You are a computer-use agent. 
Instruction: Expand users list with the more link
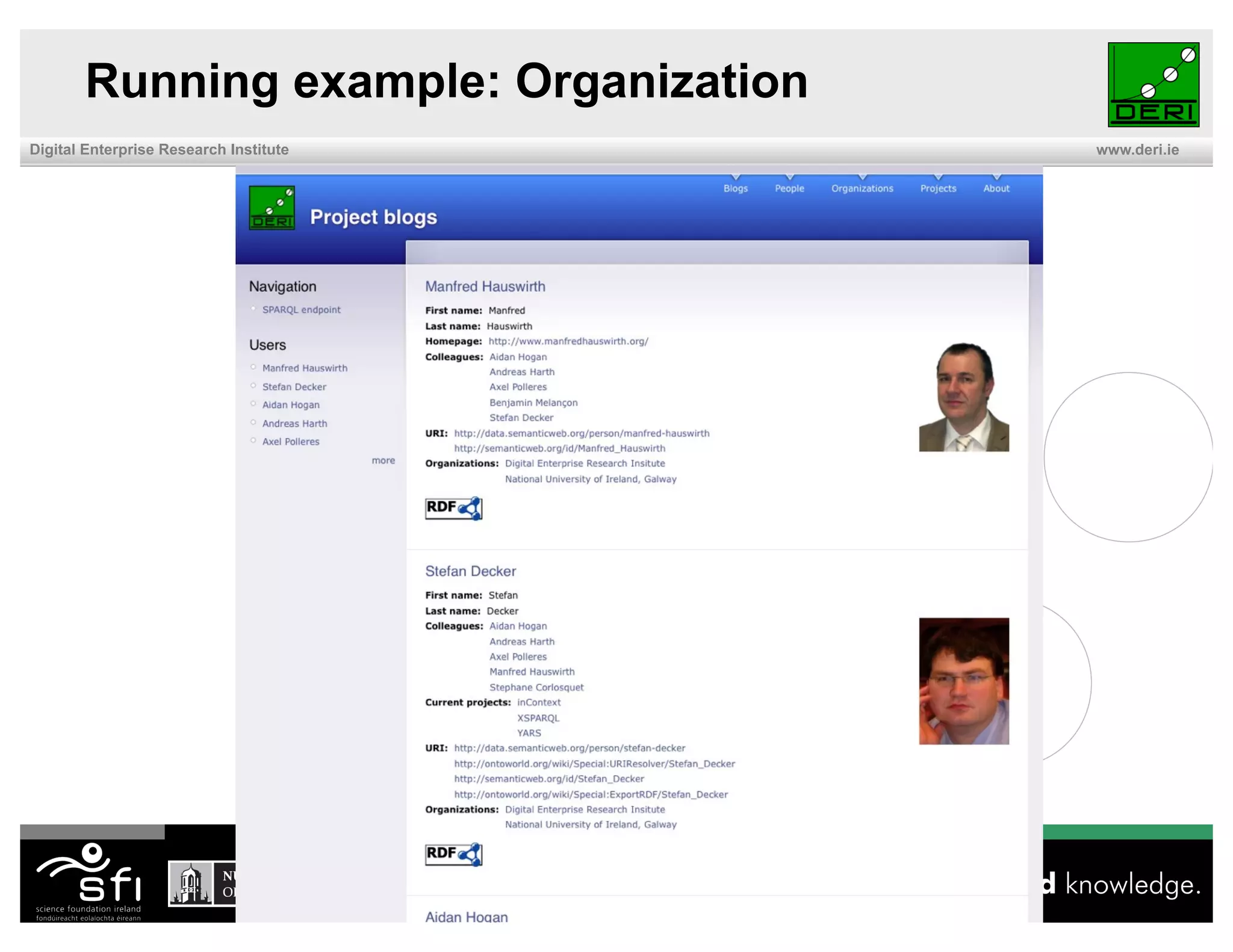click(x=383, y=460)
